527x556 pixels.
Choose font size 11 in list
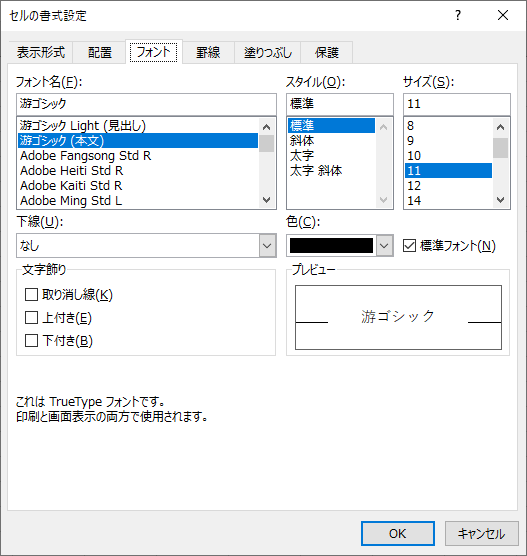pyautogui.click(x=448, y=171)
